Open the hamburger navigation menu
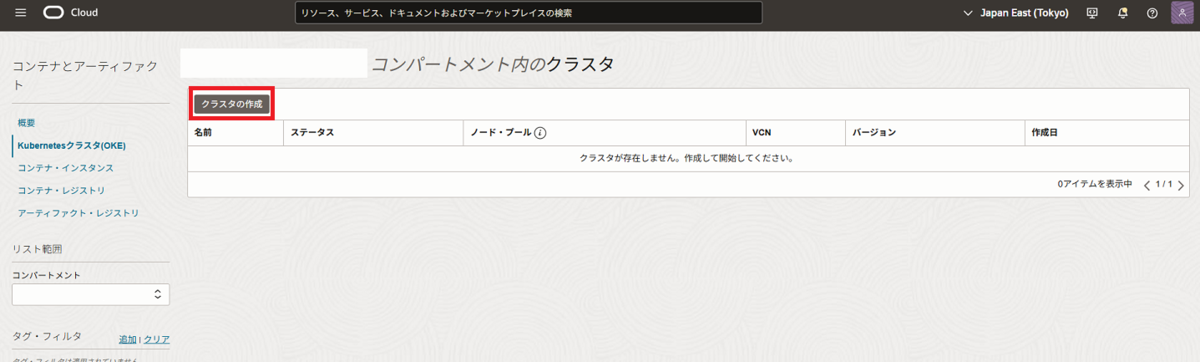Screen dimensions: 1200x362 click(x=21, y=13)
